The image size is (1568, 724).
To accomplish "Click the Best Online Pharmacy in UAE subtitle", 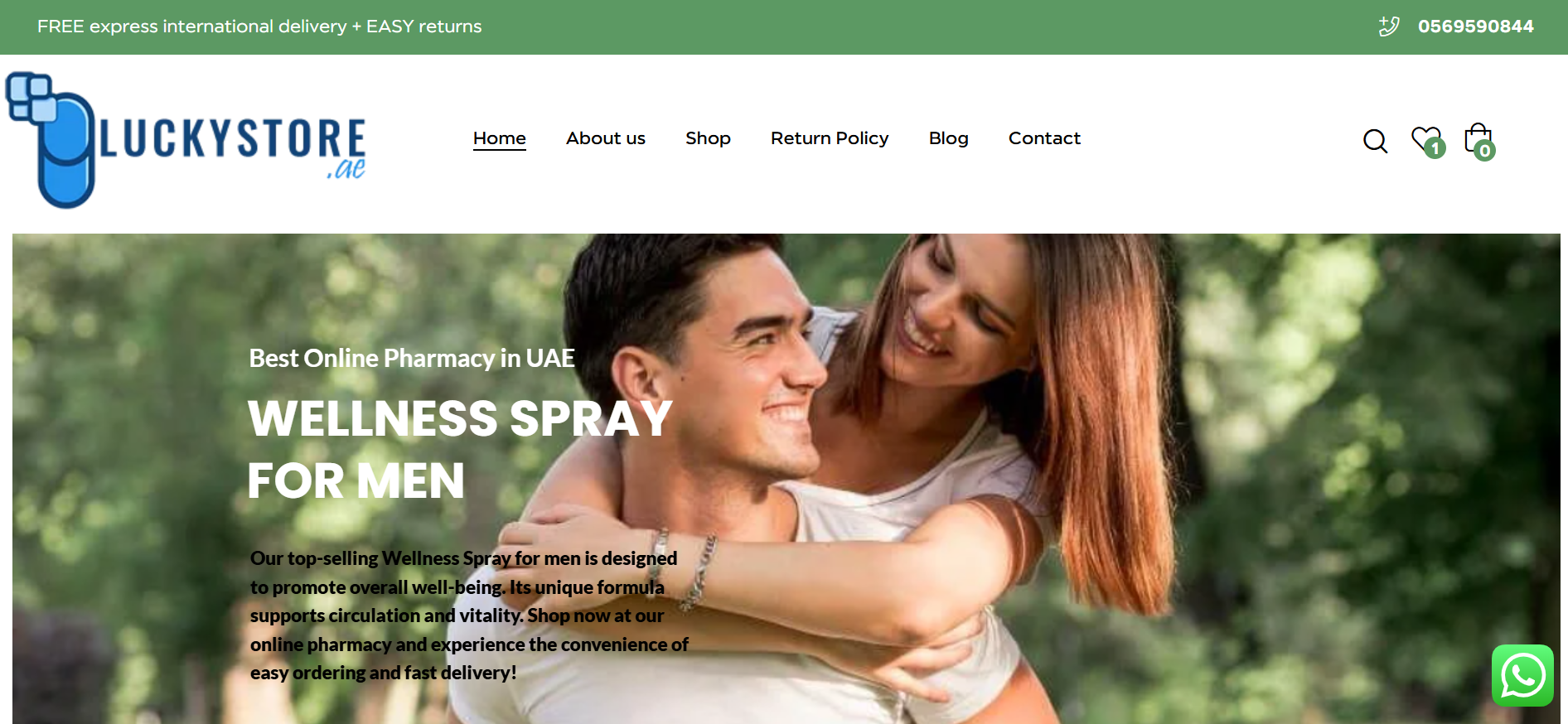I will point(412,358).
